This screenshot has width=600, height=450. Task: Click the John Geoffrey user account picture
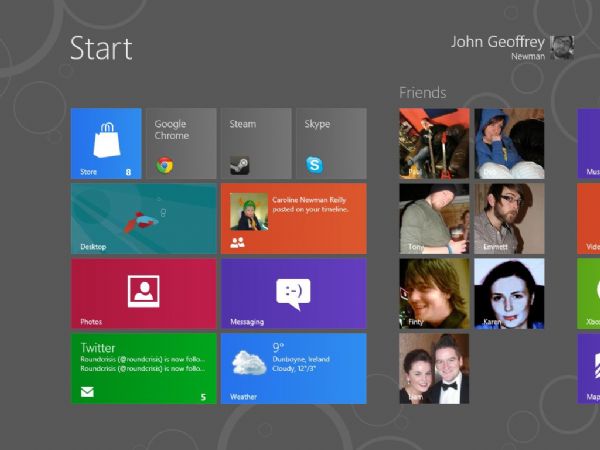pos(562,47)
